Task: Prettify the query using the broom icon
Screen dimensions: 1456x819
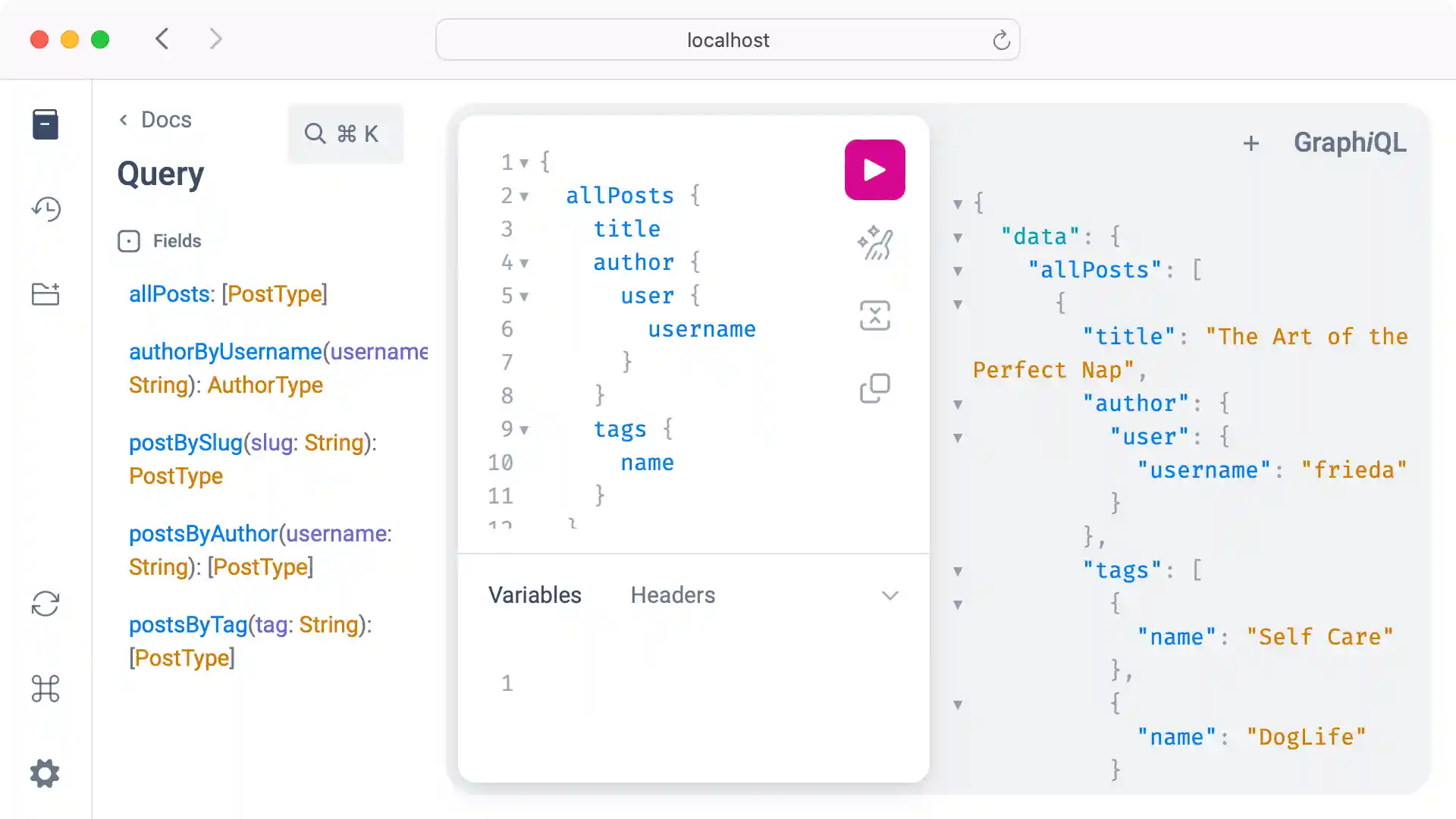Action: point(874,243)
